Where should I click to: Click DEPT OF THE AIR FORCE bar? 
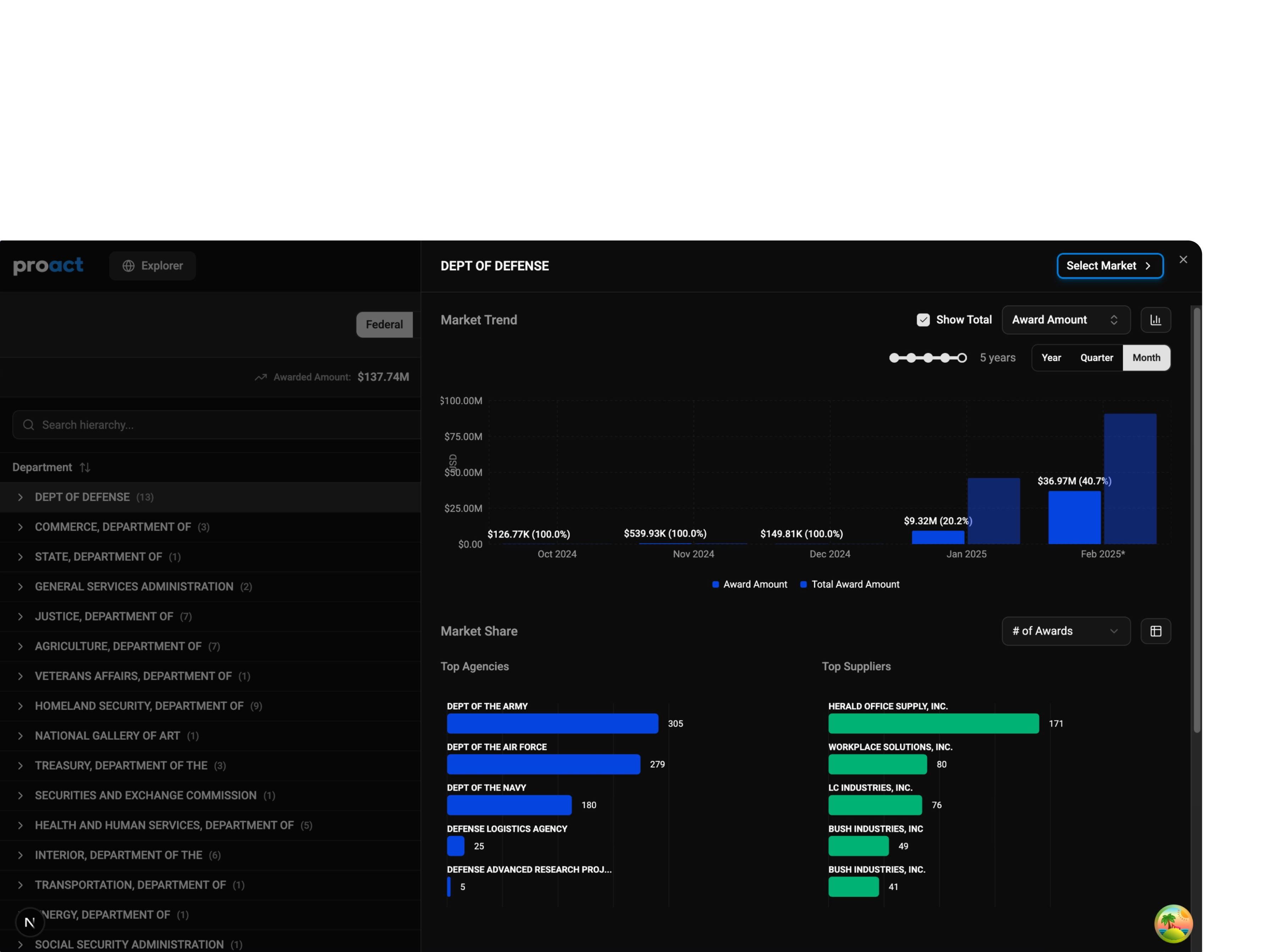[x=543, y=764]
